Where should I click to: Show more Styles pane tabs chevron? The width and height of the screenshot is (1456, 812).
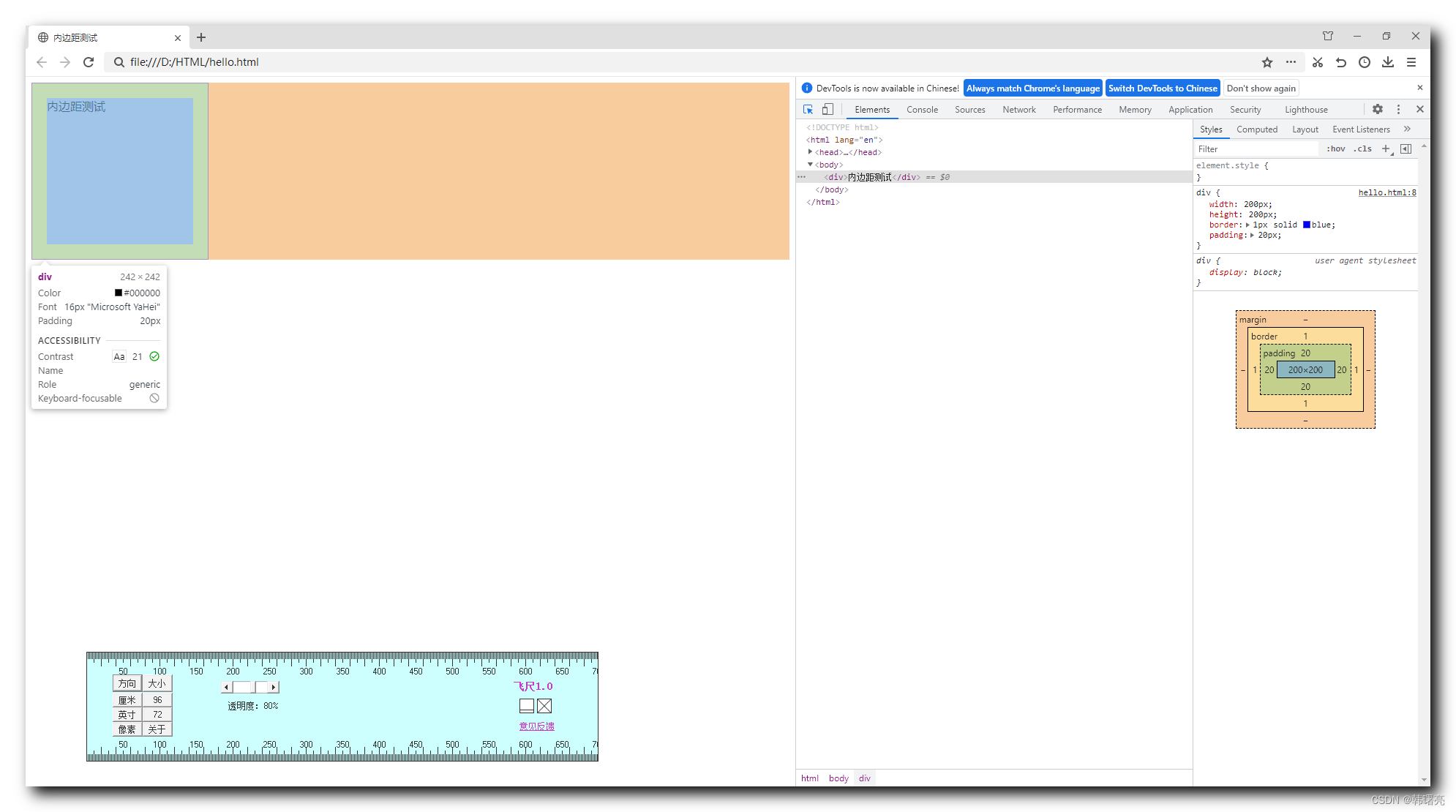coord(1407,129)
